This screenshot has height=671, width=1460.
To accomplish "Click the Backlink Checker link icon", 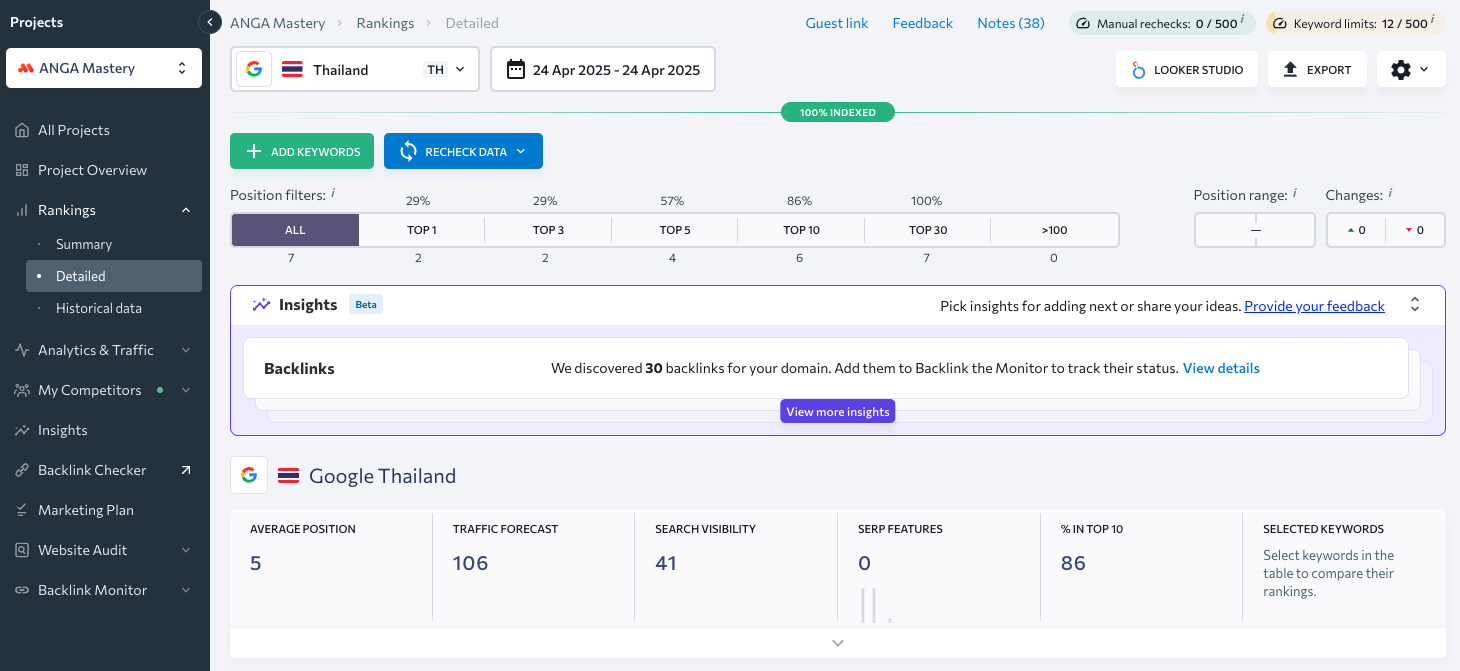I will tap(22, 470).
